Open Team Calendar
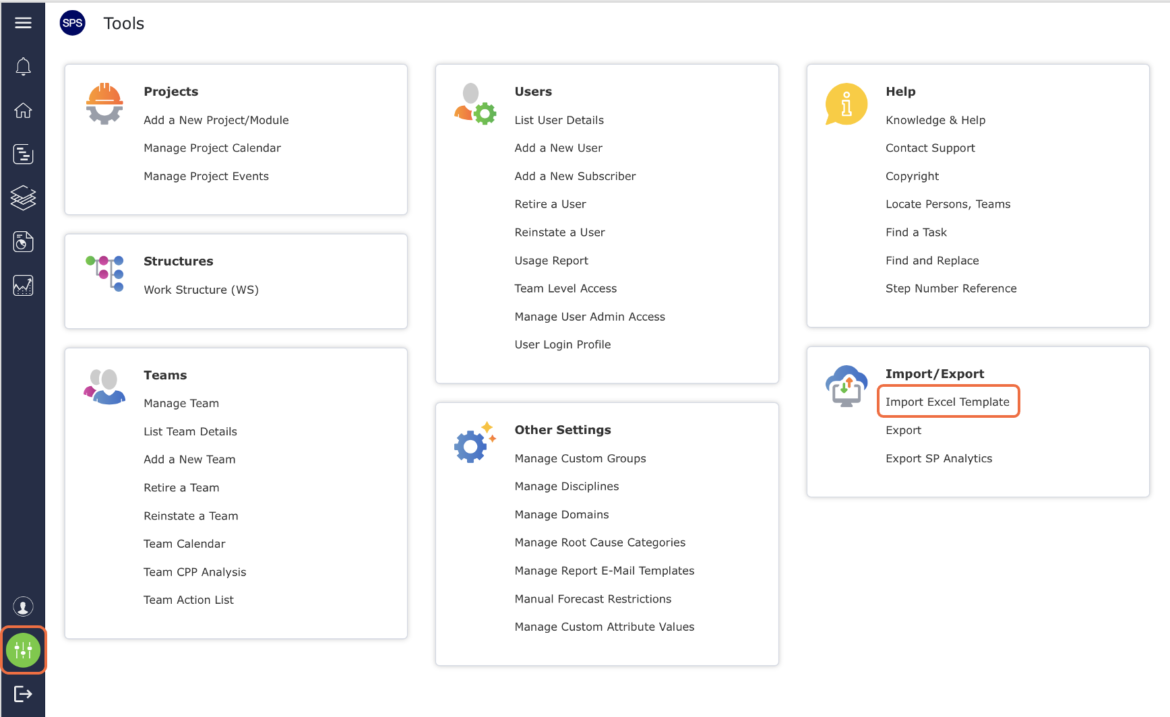Image resolution: width=1170 pixels, height=717 pixels. point(184,544)
